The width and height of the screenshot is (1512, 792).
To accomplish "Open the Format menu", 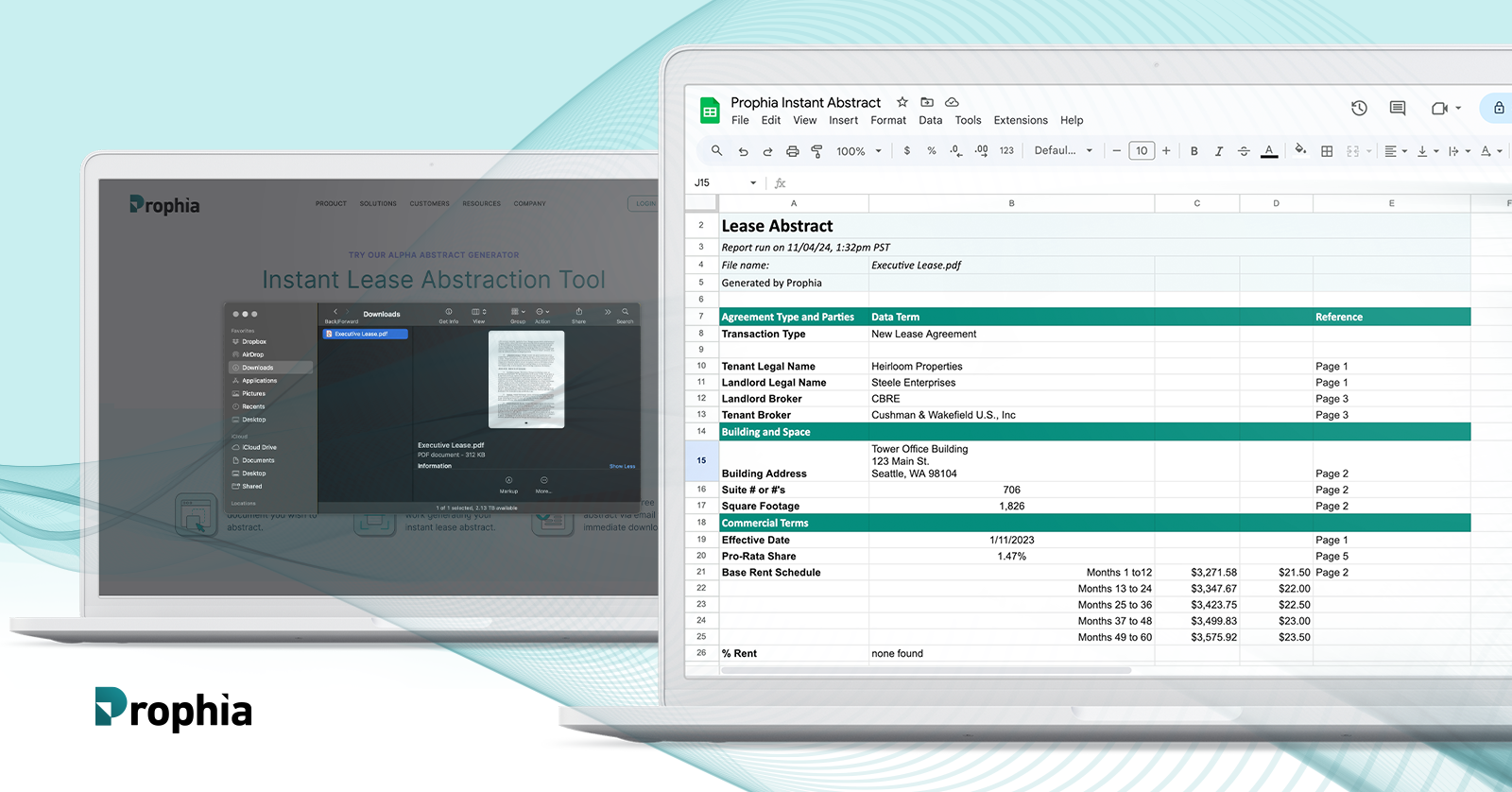I will click(887, 121).
